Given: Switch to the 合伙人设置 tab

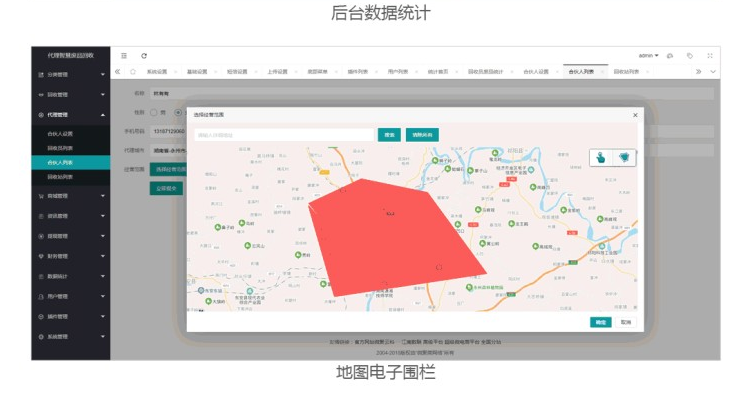Looking at the screenshot, I should click(x=536, y=71).
